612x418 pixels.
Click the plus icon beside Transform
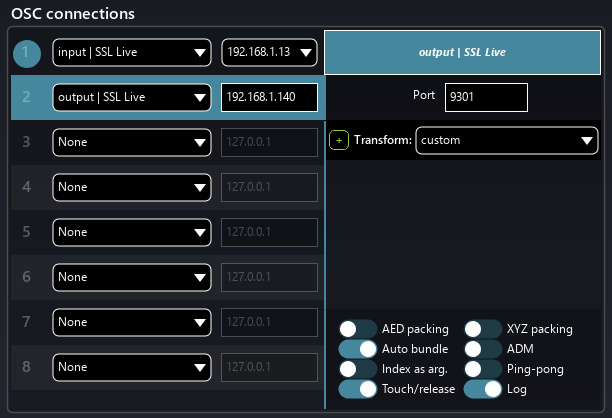coord(338,141)
